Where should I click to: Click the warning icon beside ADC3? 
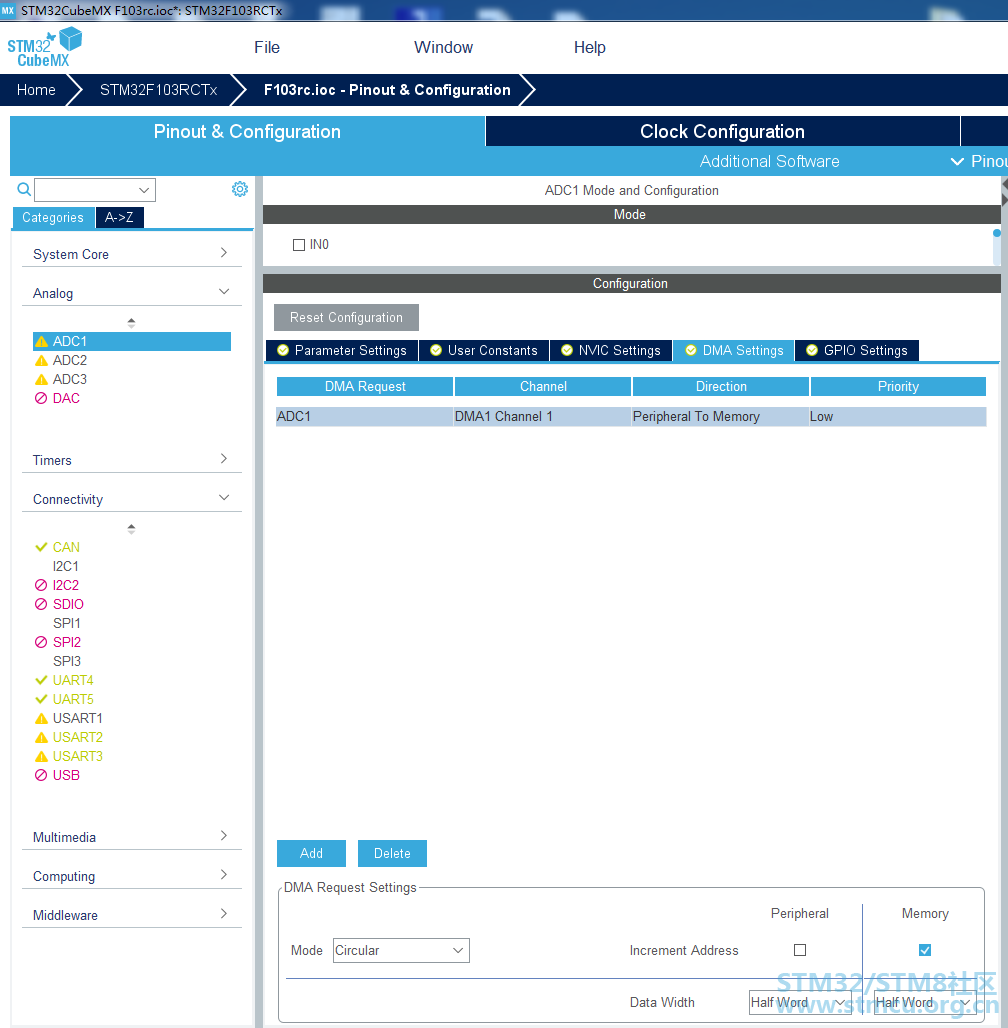[41, 380]
